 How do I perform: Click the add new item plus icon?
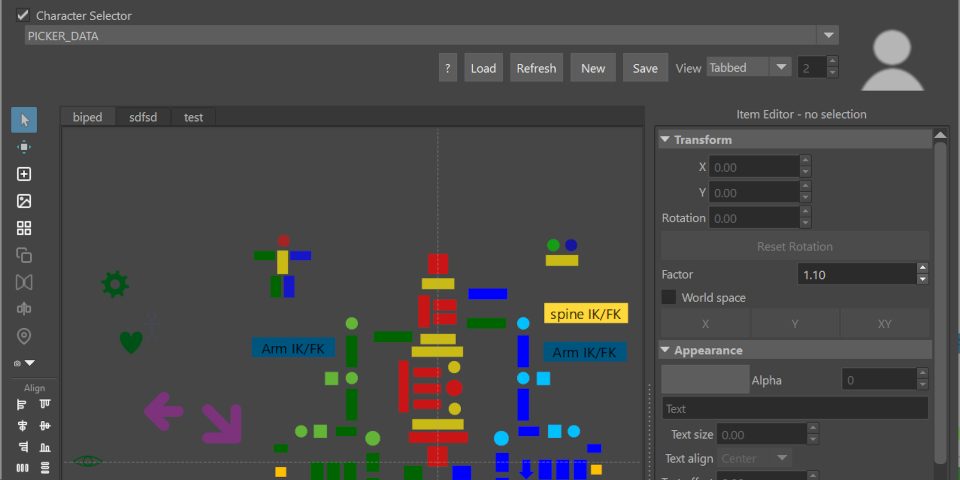point(24,174)
